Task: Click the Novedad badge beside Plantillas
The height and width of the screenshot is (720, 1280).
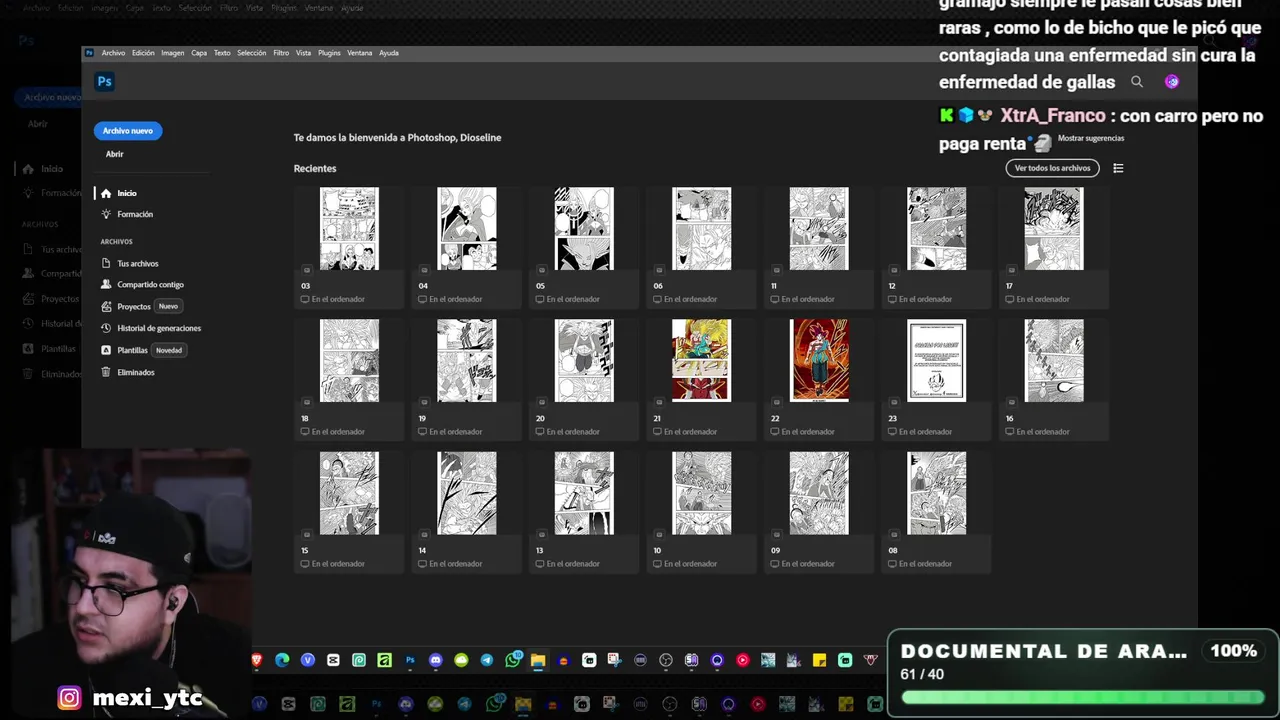Action: tap(169, 350)
